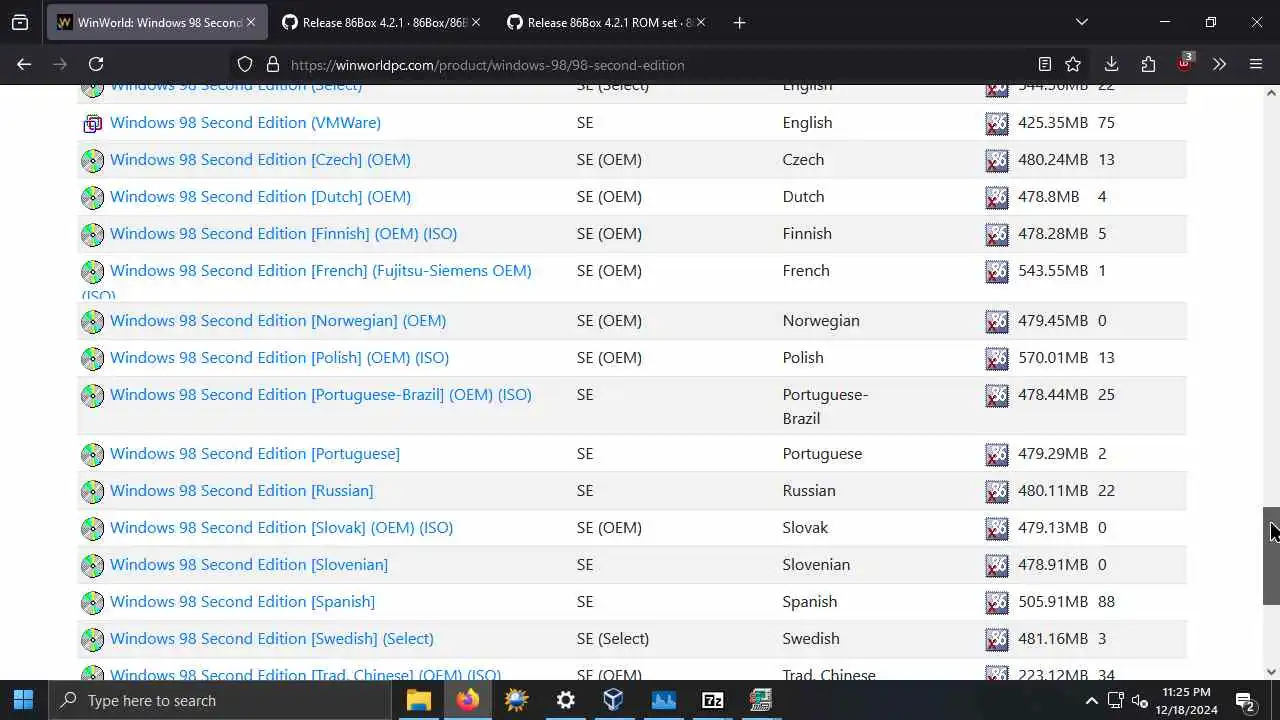The image size is (1280, 720).
Task: Click the CD icon in the Czech row
Action: [x=92, y=160]
